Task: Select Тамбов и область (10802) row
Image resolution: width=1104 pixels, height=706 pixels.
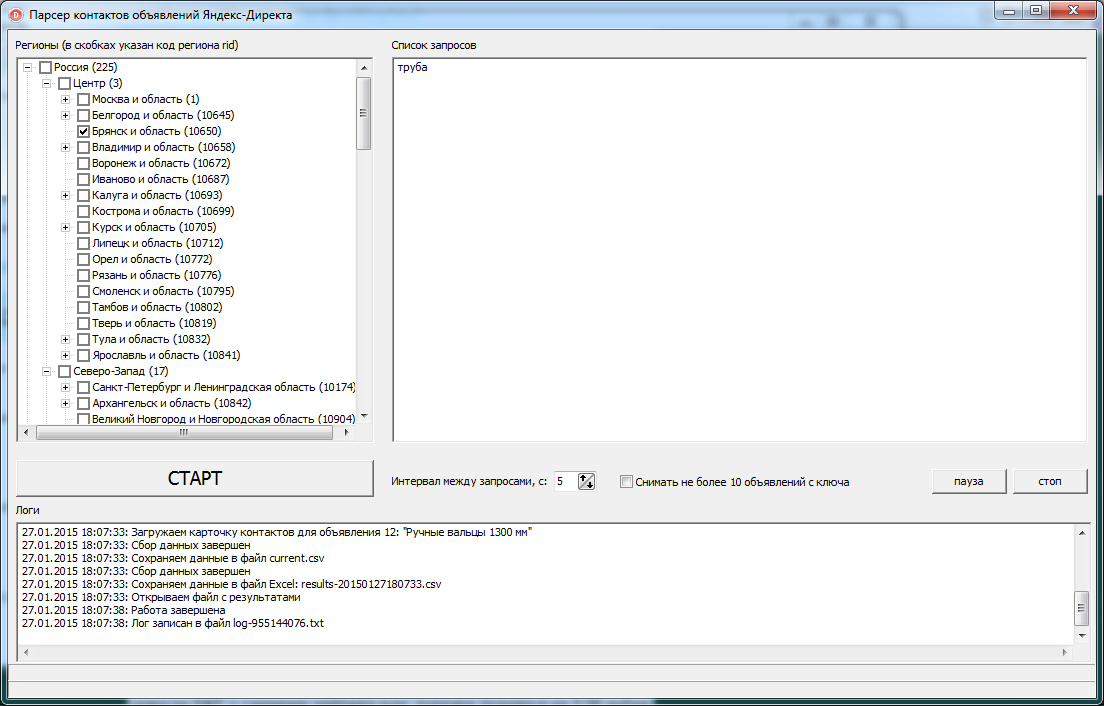Action: [x=157, y=308]
